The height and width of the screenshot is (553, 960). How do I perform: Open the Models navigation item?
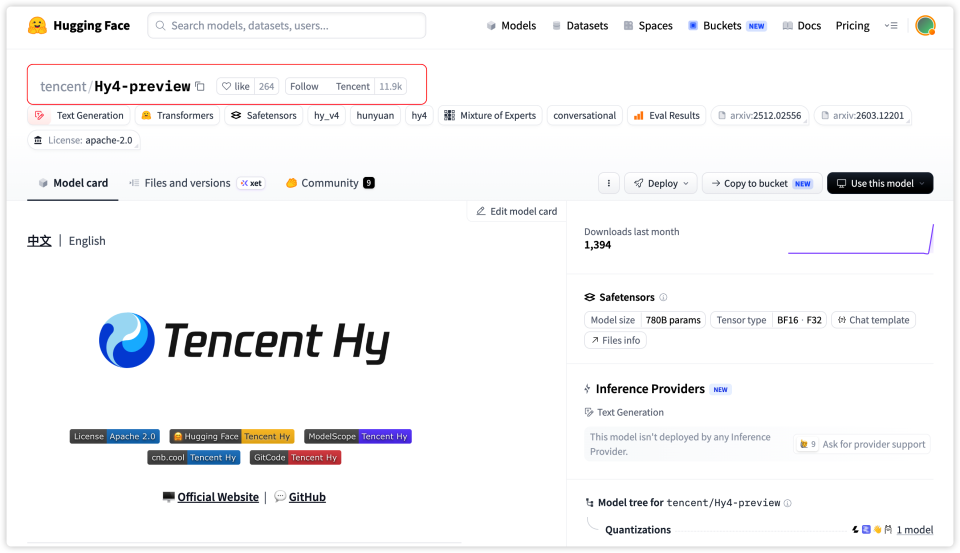(511, 26)
